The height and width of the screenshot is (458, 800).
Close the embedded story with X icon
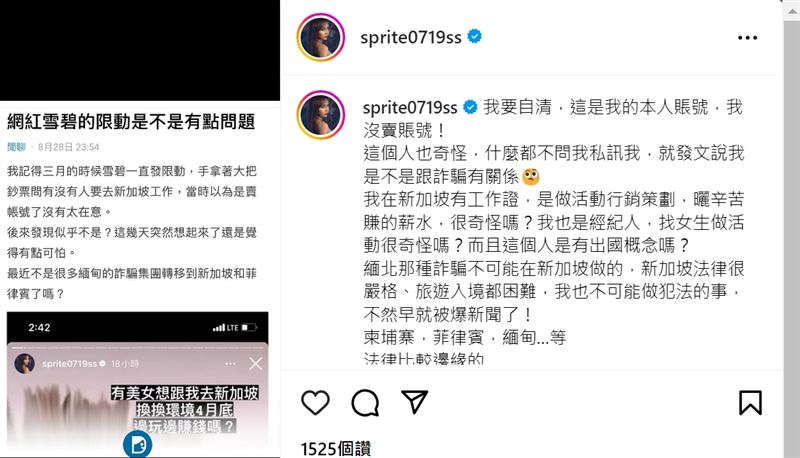pyautogui.click(x=256, y=364)
